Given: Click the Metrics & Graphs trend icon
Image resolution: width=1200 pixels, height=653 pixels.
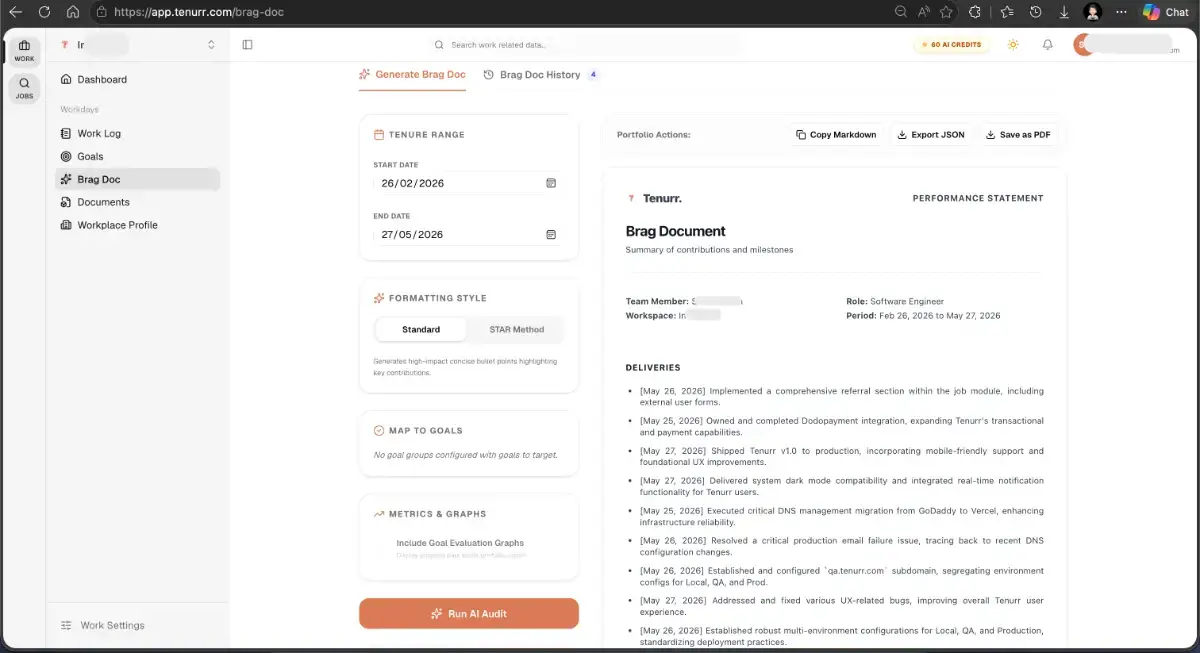Looking at the screenshot, I should coord(379,514).
